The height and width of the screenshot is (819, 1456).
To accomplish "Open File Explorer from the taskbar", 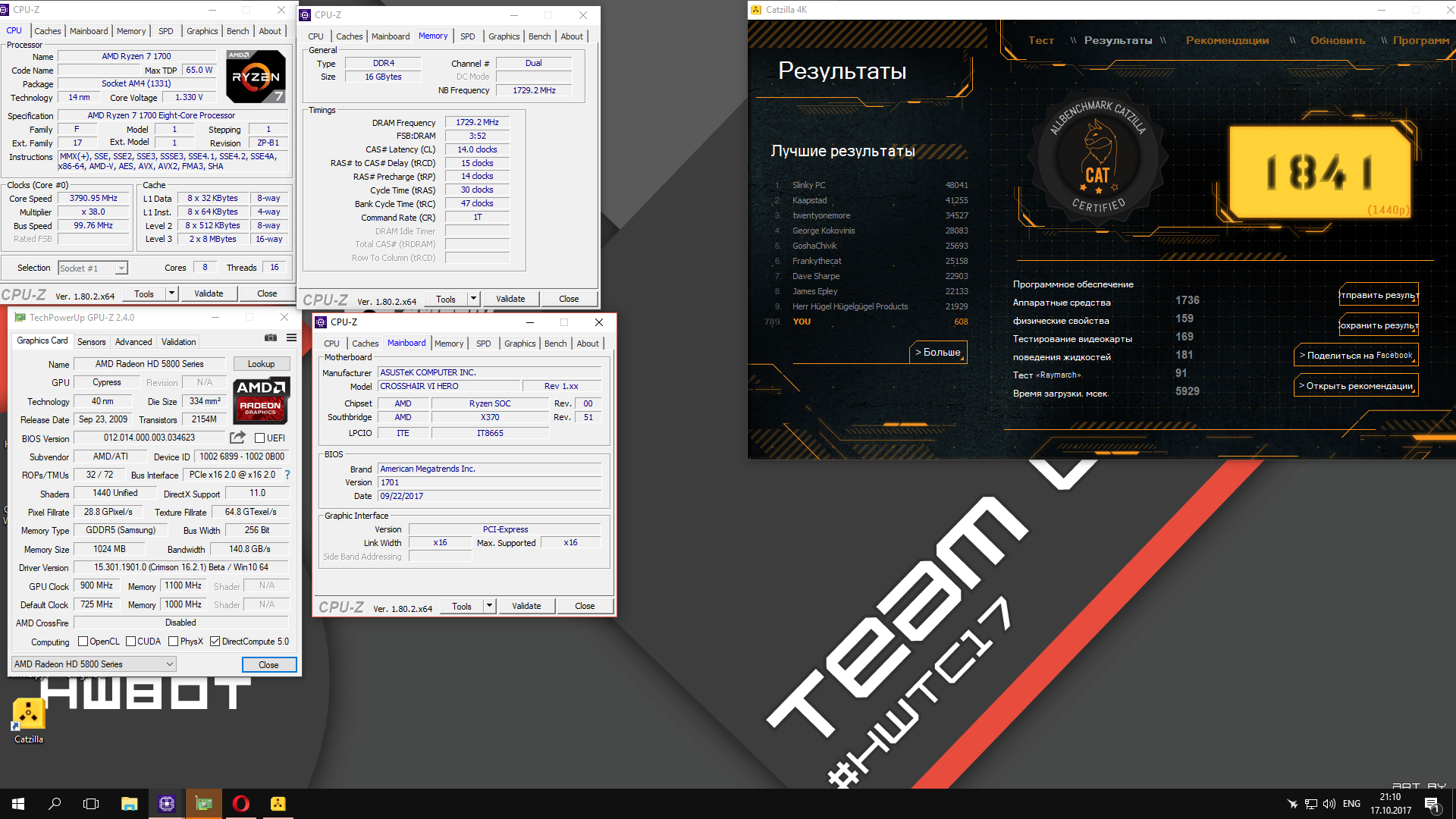I will [x=129, y=804].
